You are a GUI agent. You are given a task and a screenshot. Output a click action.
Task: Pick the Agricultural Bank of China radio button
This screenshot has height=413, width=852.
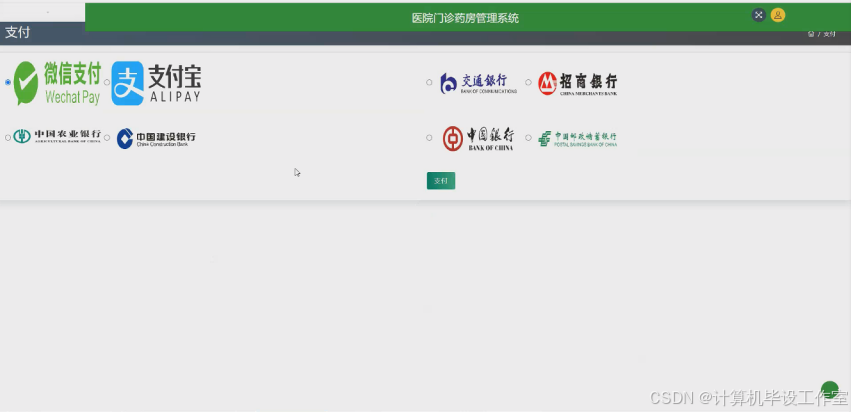click(8, 138)
